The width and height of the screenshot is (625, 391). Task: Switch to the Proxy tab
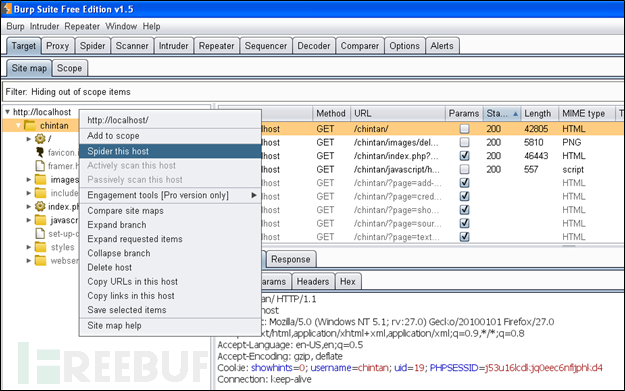click(x=57, y=46)
